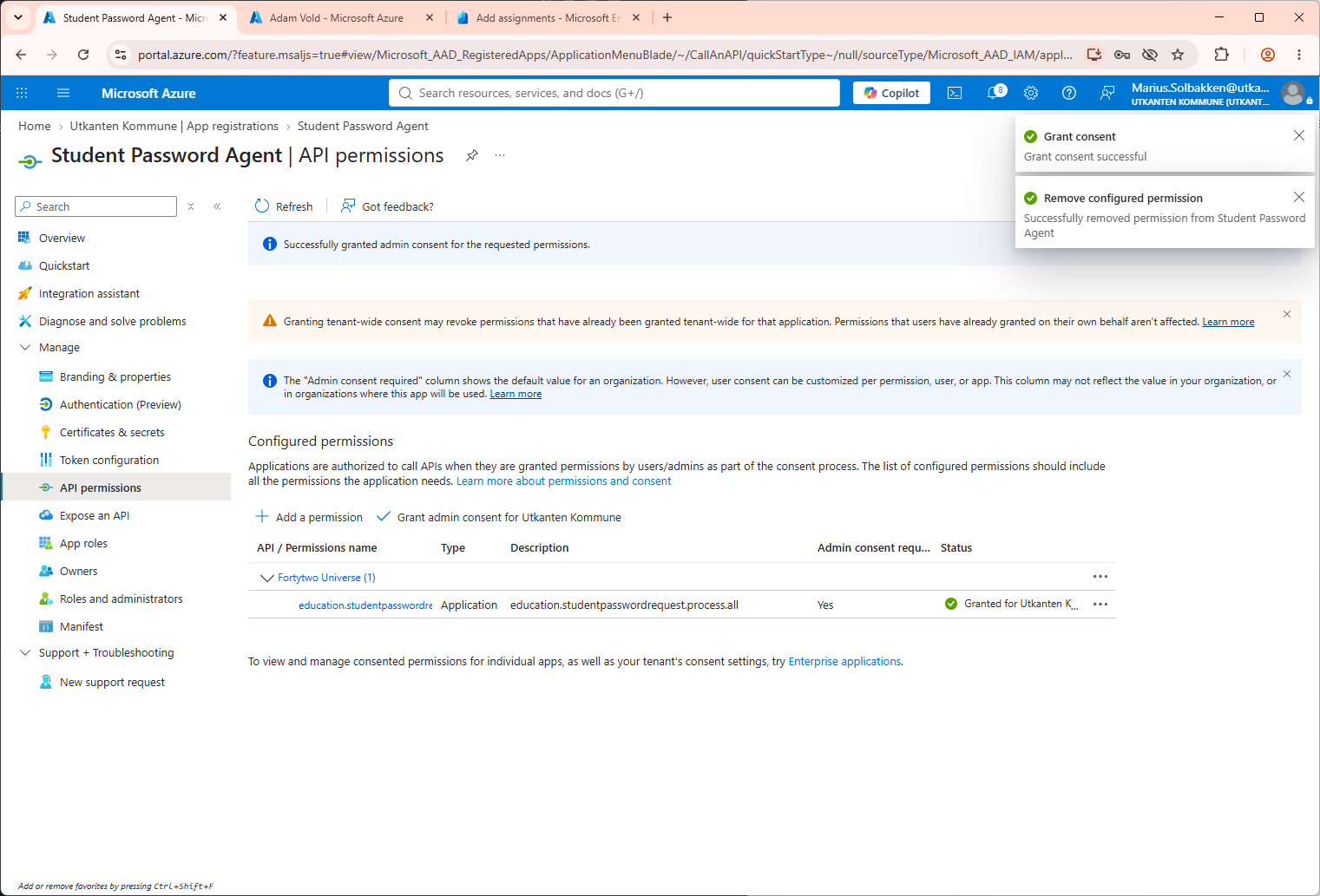Open the Azure portal waffle menu
The image size is (1320, 896).
pos(22,93)
